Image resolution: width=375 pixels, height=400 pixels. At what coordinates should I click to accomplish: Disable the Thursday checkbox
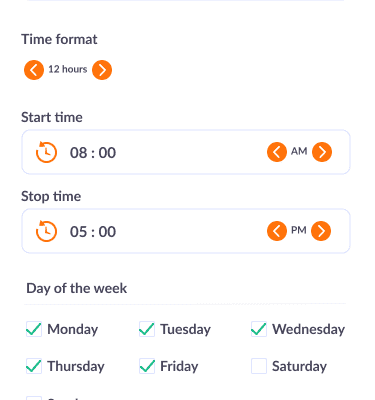point(34,366)
